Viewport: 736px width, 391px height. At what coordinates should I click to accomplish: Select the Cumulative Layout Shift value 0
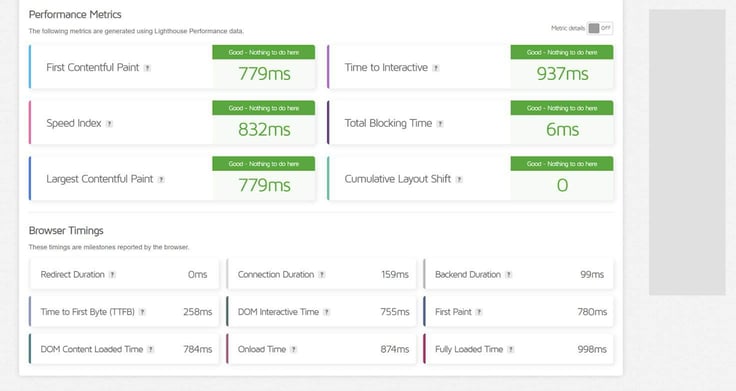pos(562,185)
